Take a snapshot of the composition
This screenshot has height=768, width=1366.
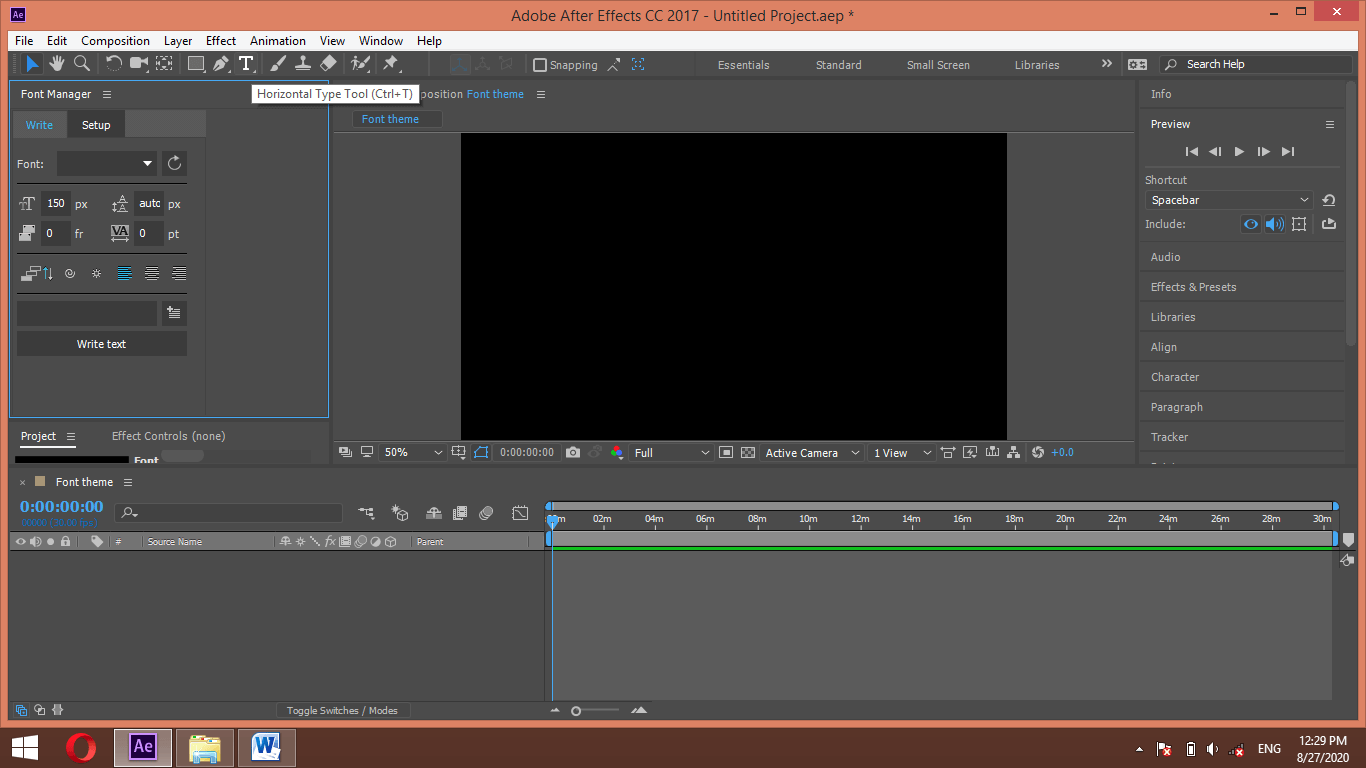pos(572,452)
